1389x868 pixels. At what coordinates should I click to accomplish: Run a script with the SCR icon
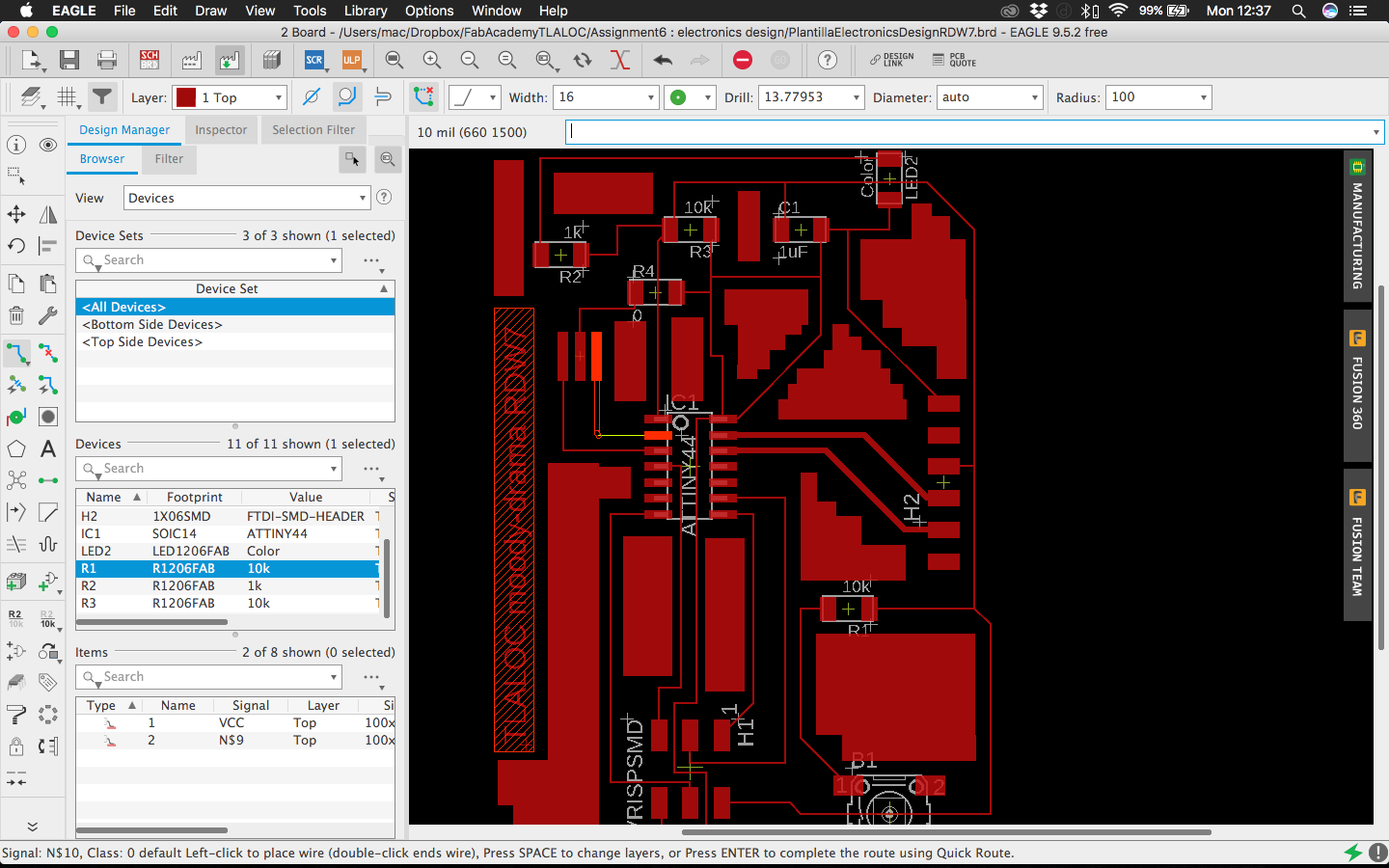tap(314, 60)
